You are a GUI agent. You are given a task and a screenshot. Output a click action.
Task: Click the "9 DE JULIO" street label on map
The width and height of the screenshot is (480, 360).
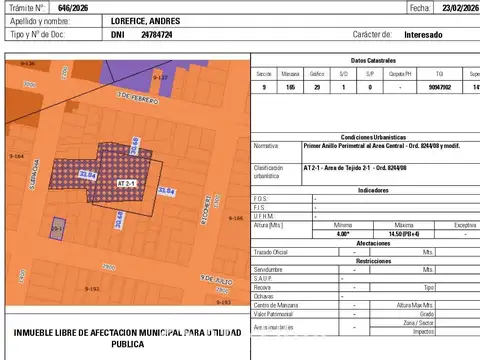click(216, 279)
